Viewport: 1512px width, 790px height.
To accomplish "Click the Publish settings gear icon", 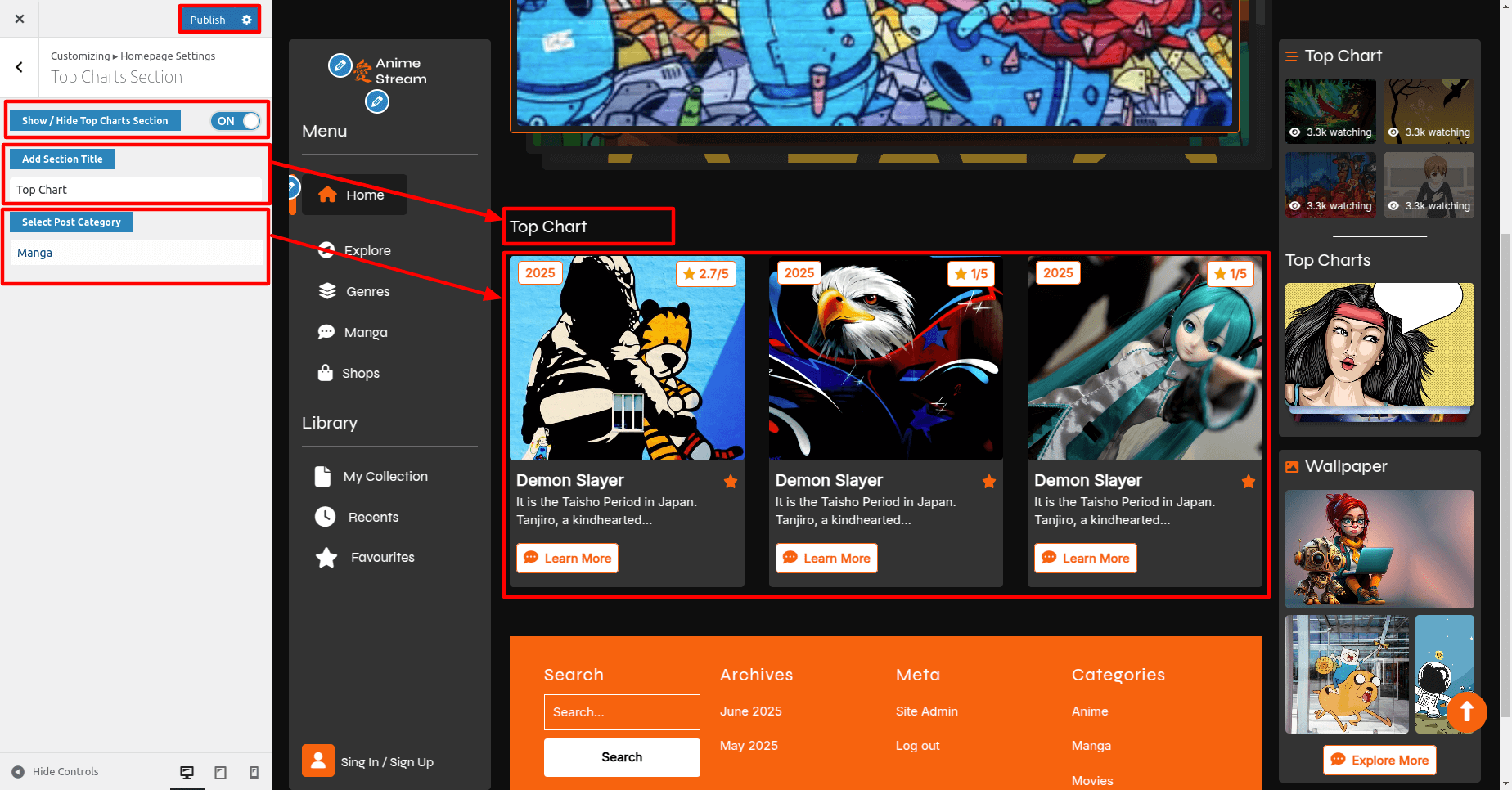I will coord(246,20).
